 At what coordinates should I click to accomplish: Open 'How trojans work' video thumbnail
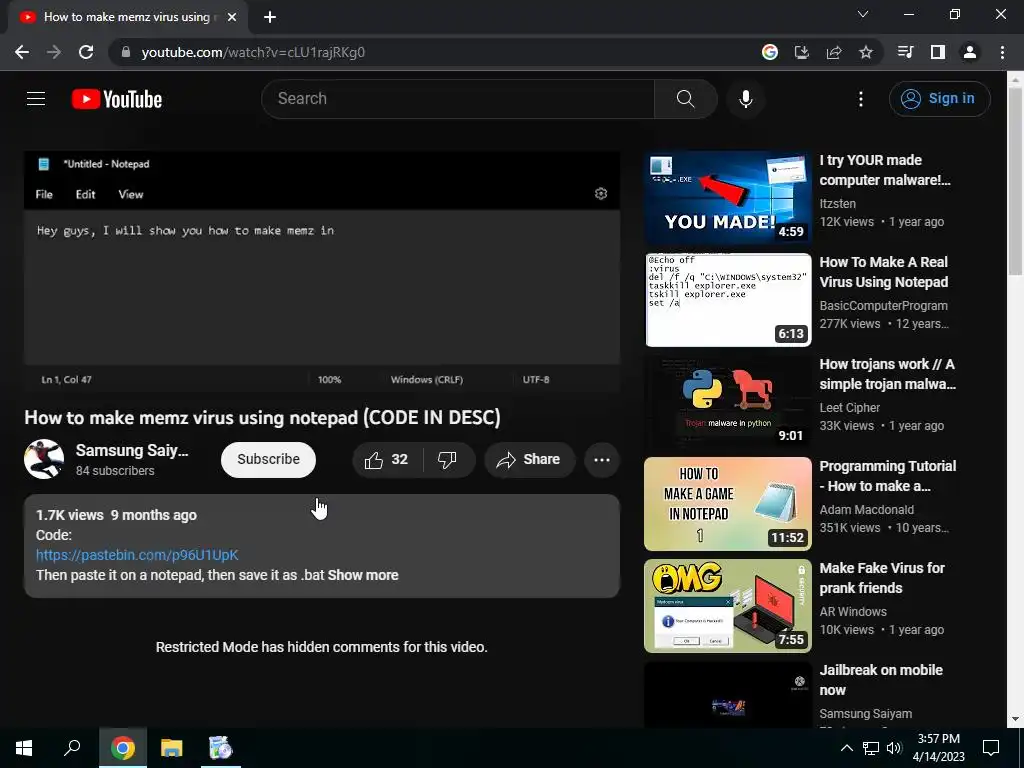[x=728, y=402]
